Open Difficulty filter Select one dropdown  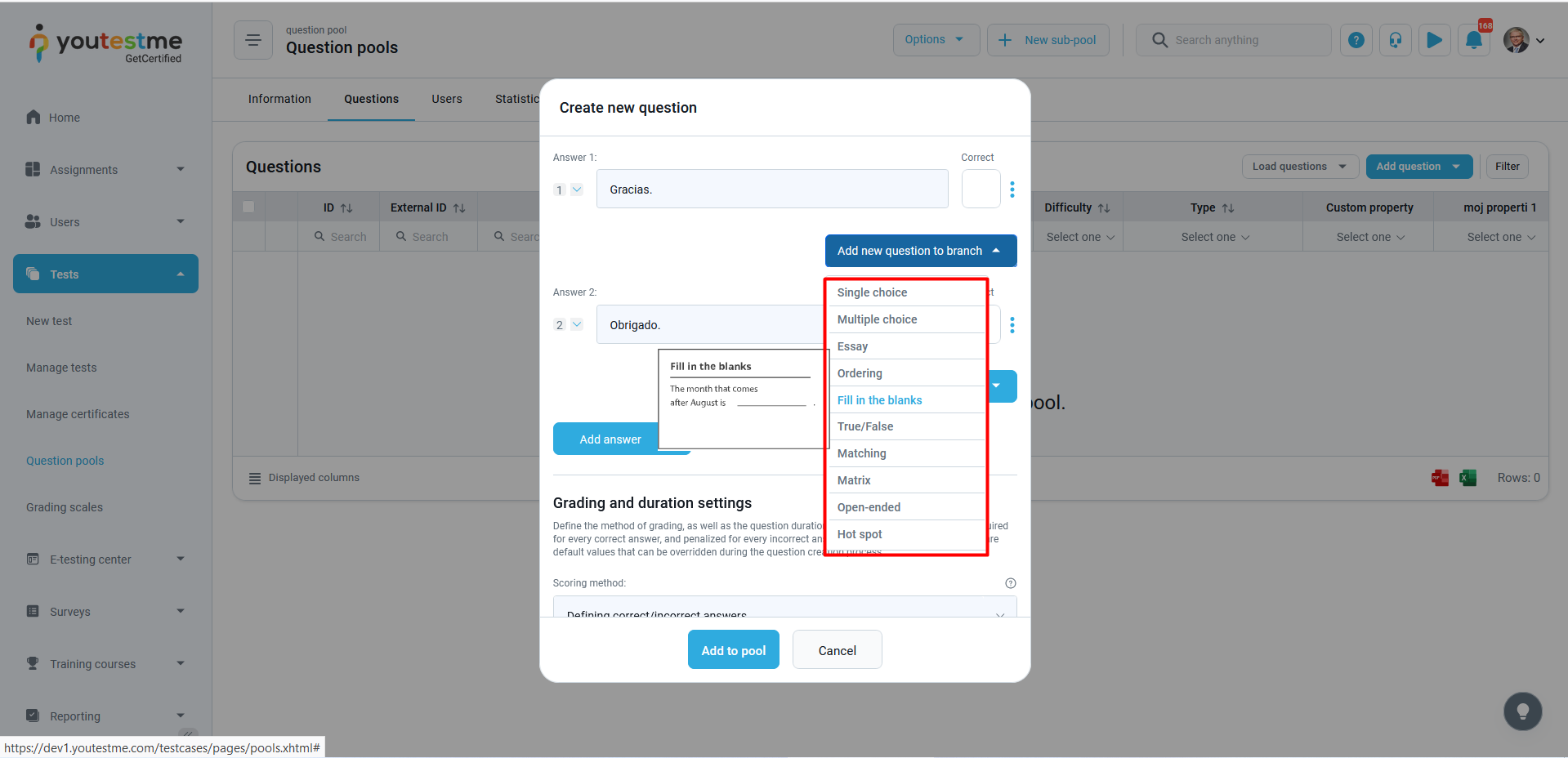pos(1080,237)
